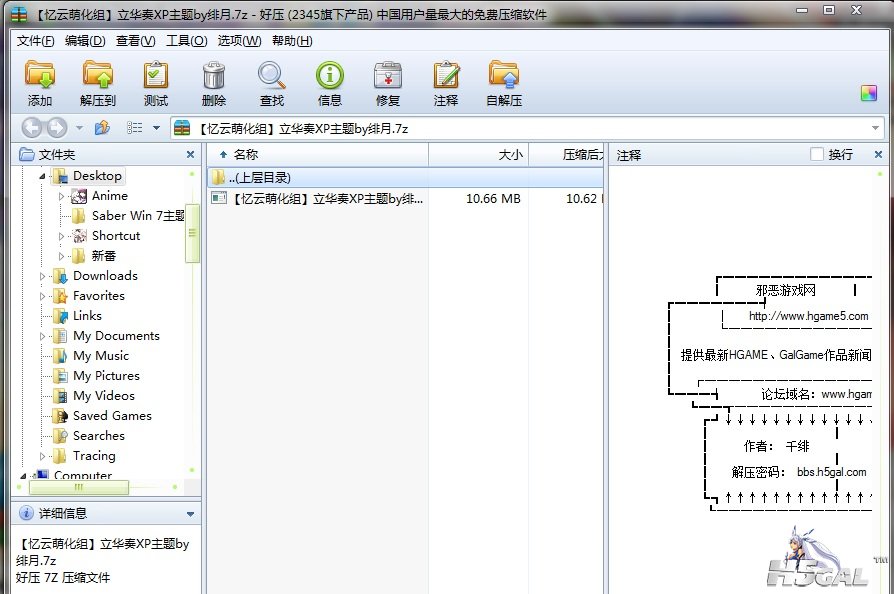This screenshot has width=894, height=594.
Task: Click the 解压到 (Extract to) icon
Action: click(98, 77)
